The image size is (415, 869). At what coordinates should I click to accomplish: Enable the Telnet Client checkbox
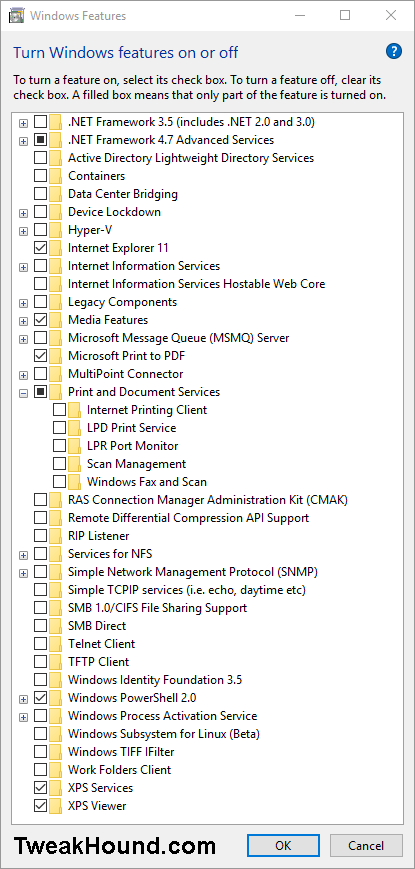pos(40,644)
